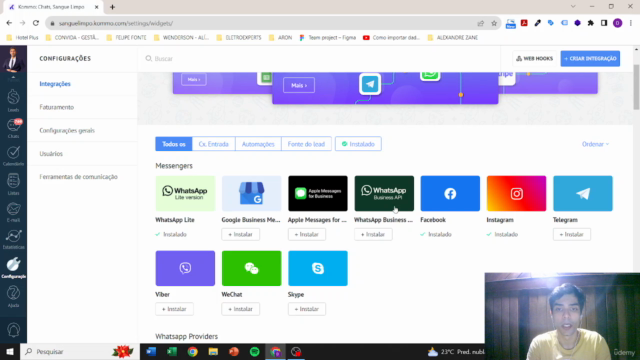
Task: Open Ferramentas de comunicação menu item
Action: 78,177
